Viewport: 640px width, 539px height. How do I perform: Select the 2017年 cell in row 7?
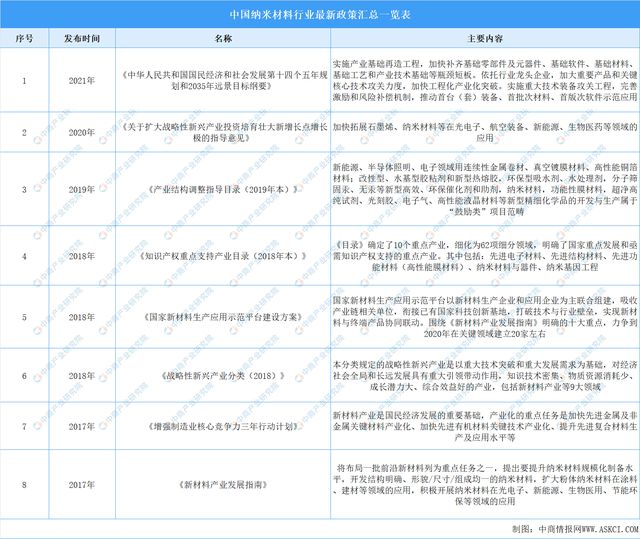pyautogui.click(x=82, y=426)
